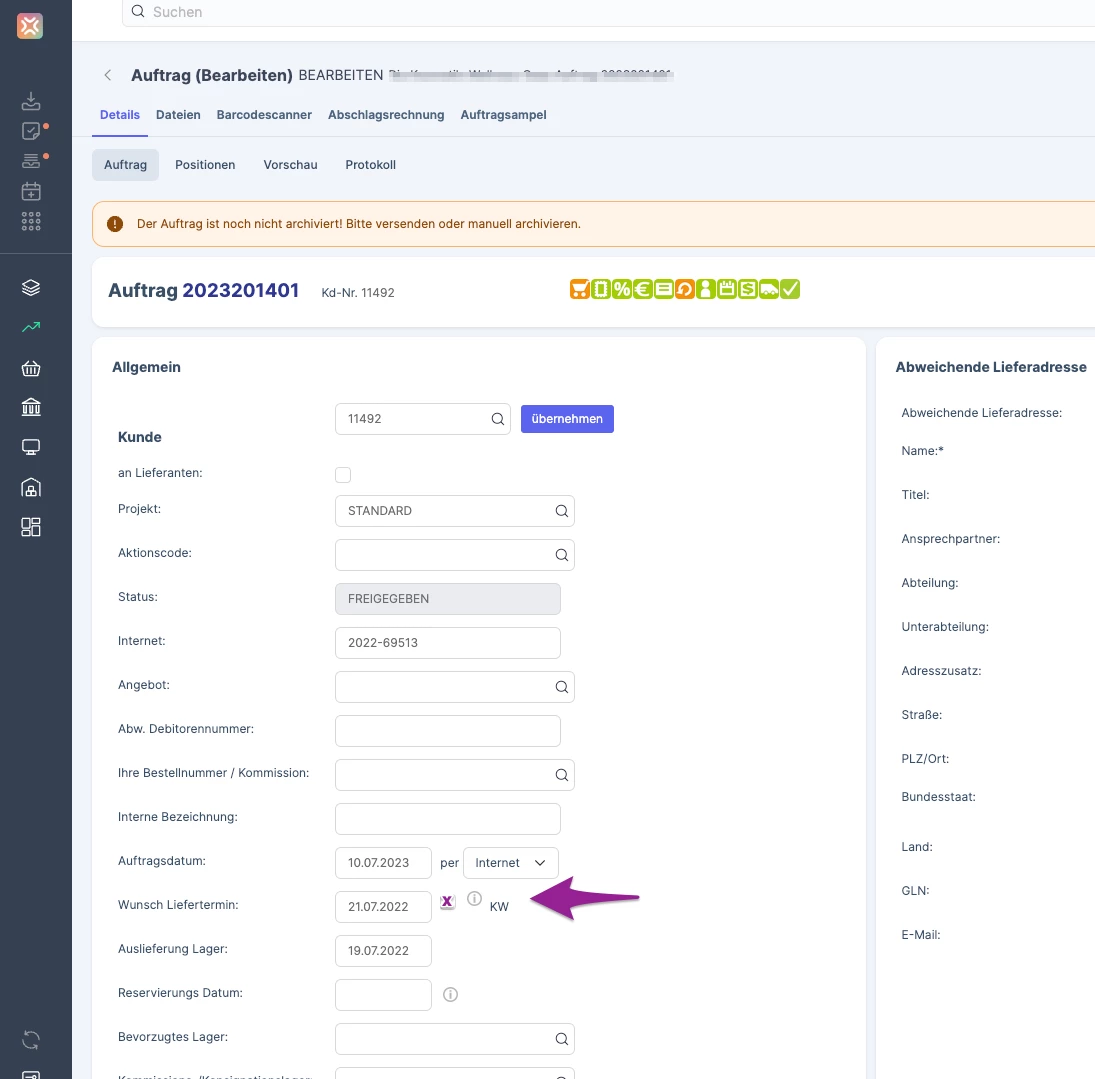Switch to the Auftragsampel tab
The width and height of the screenshot is (1095, 1079).
tap(504, 115)
